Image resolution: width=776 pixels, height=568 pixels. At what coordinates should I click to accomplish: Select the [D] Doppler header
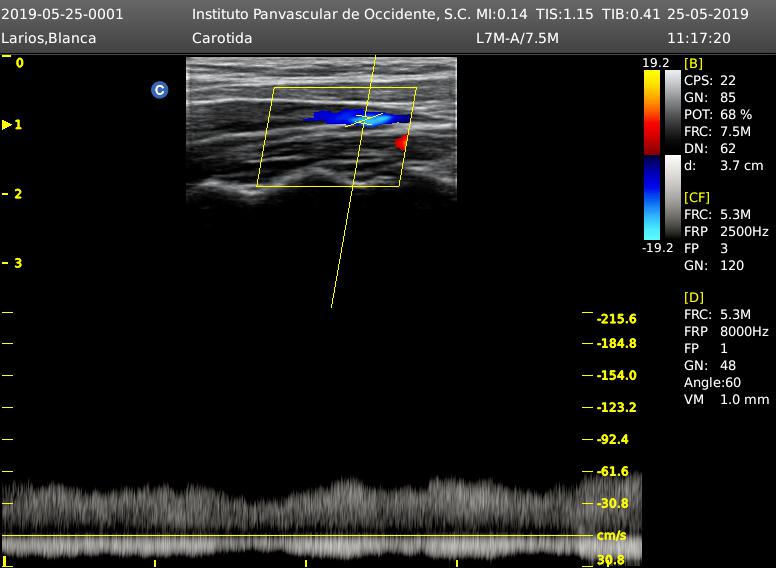(693, 297)
